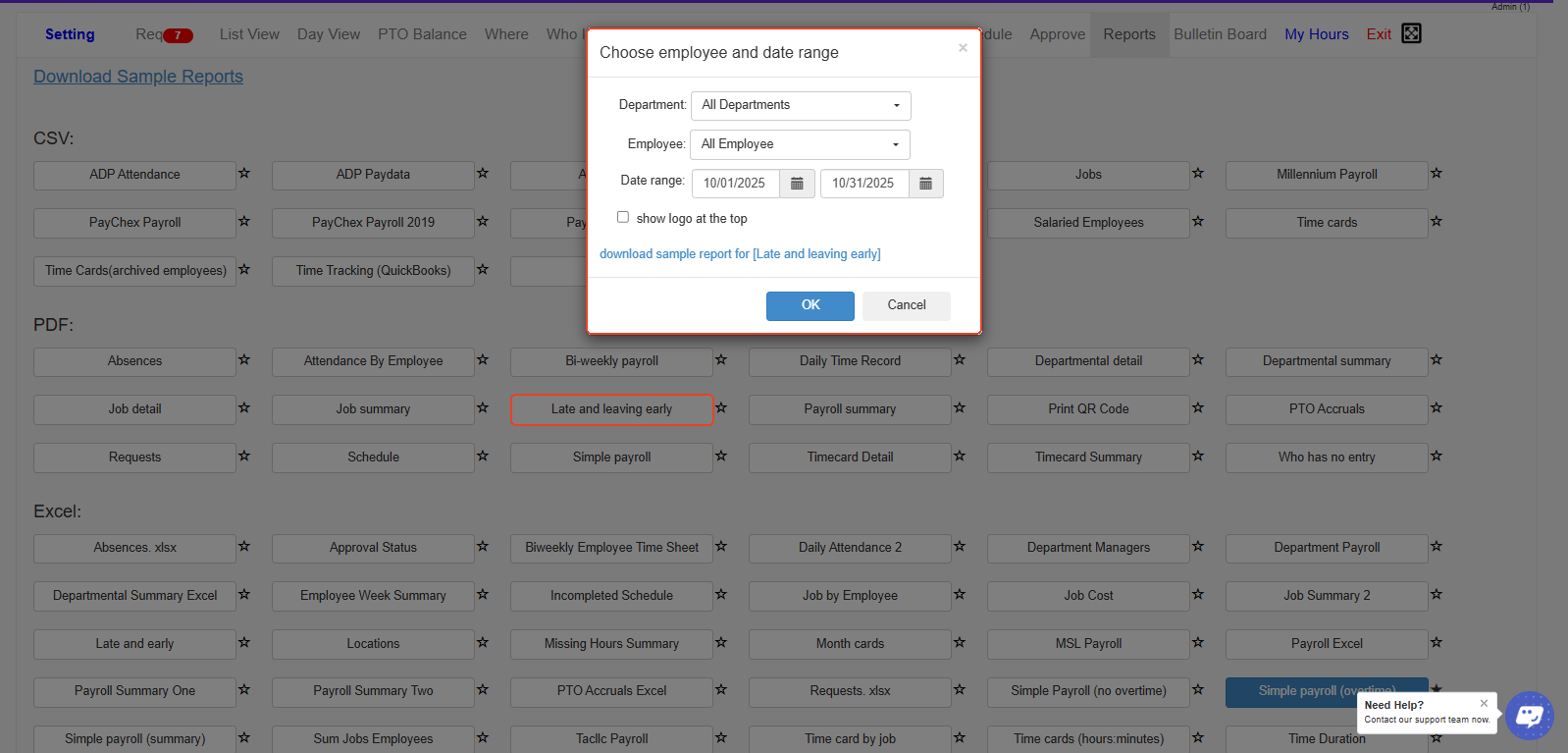Favorite the Millennium Payroll report star
Viewport: 1568px width, 753px height.
[1437, 174]
